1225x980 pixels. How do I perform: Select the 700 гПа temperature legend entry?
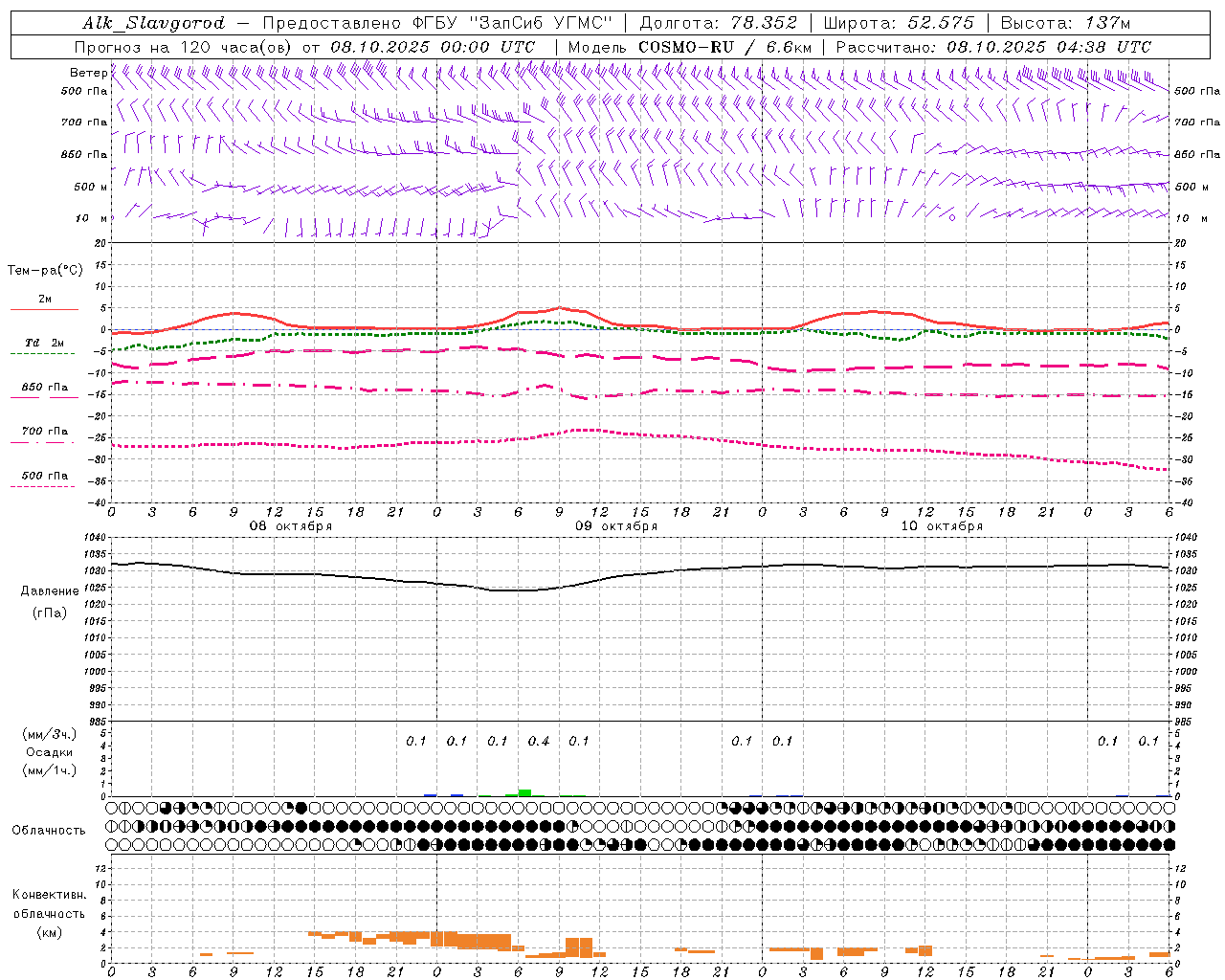coord(44,432)
